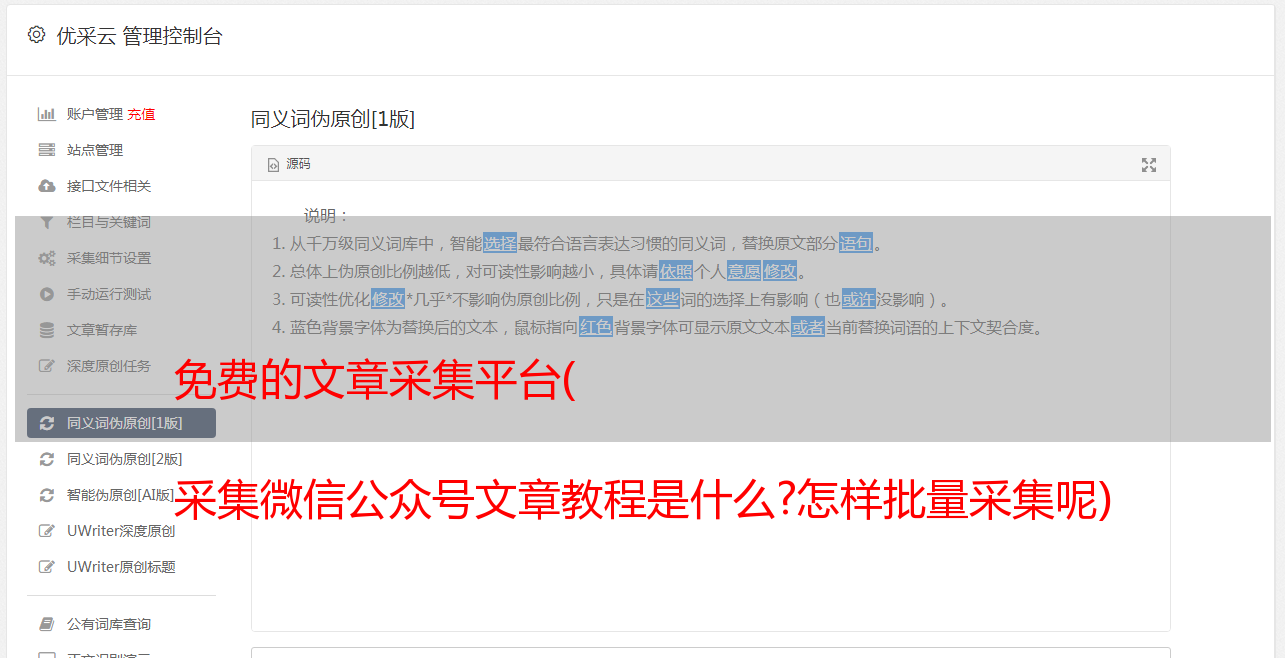
Task: Click the highlighted word 红色 in line 4
Action: (x=596, y=327)
